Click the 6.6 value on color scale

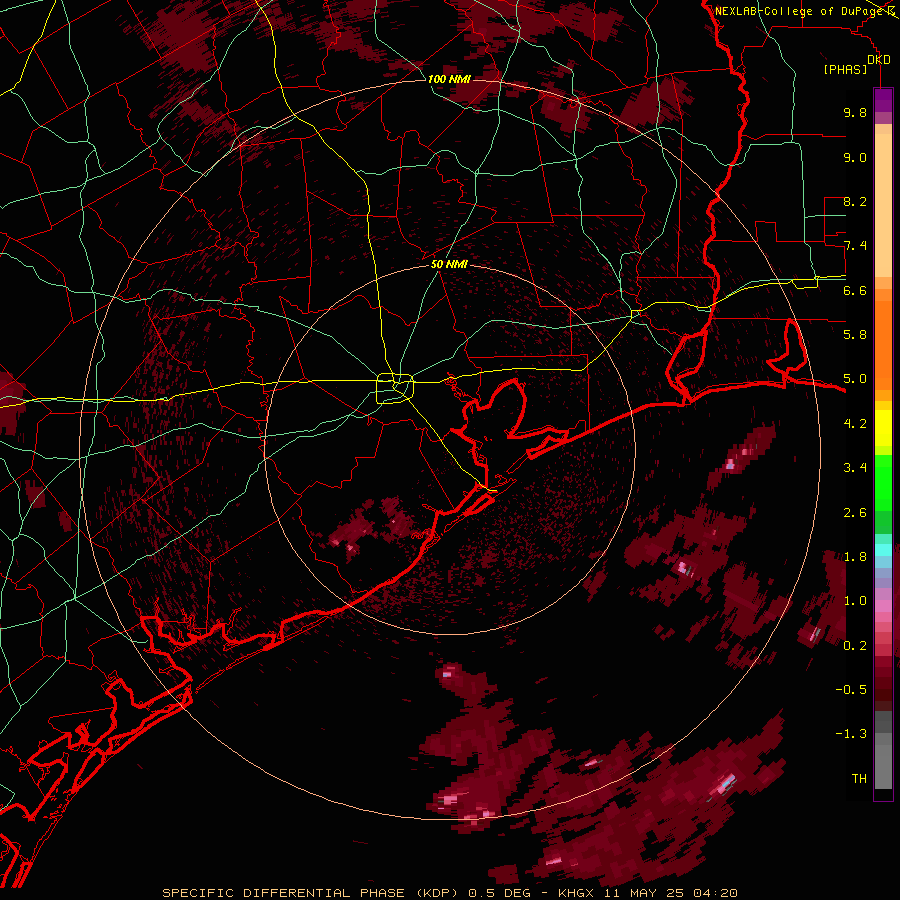[x=855, y=290]
